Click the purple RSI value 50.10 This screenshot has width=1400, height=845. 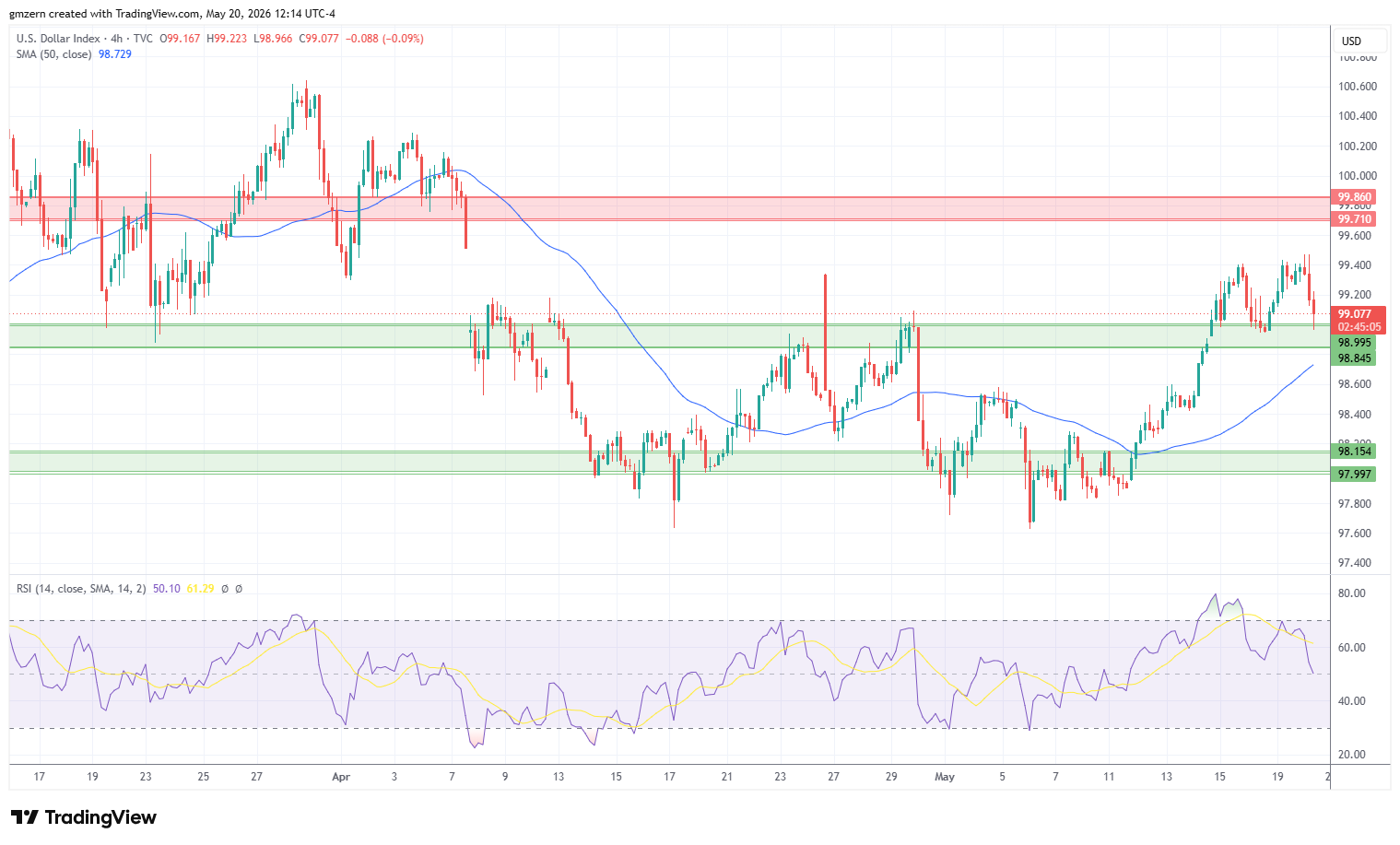(x=167, y=589)
